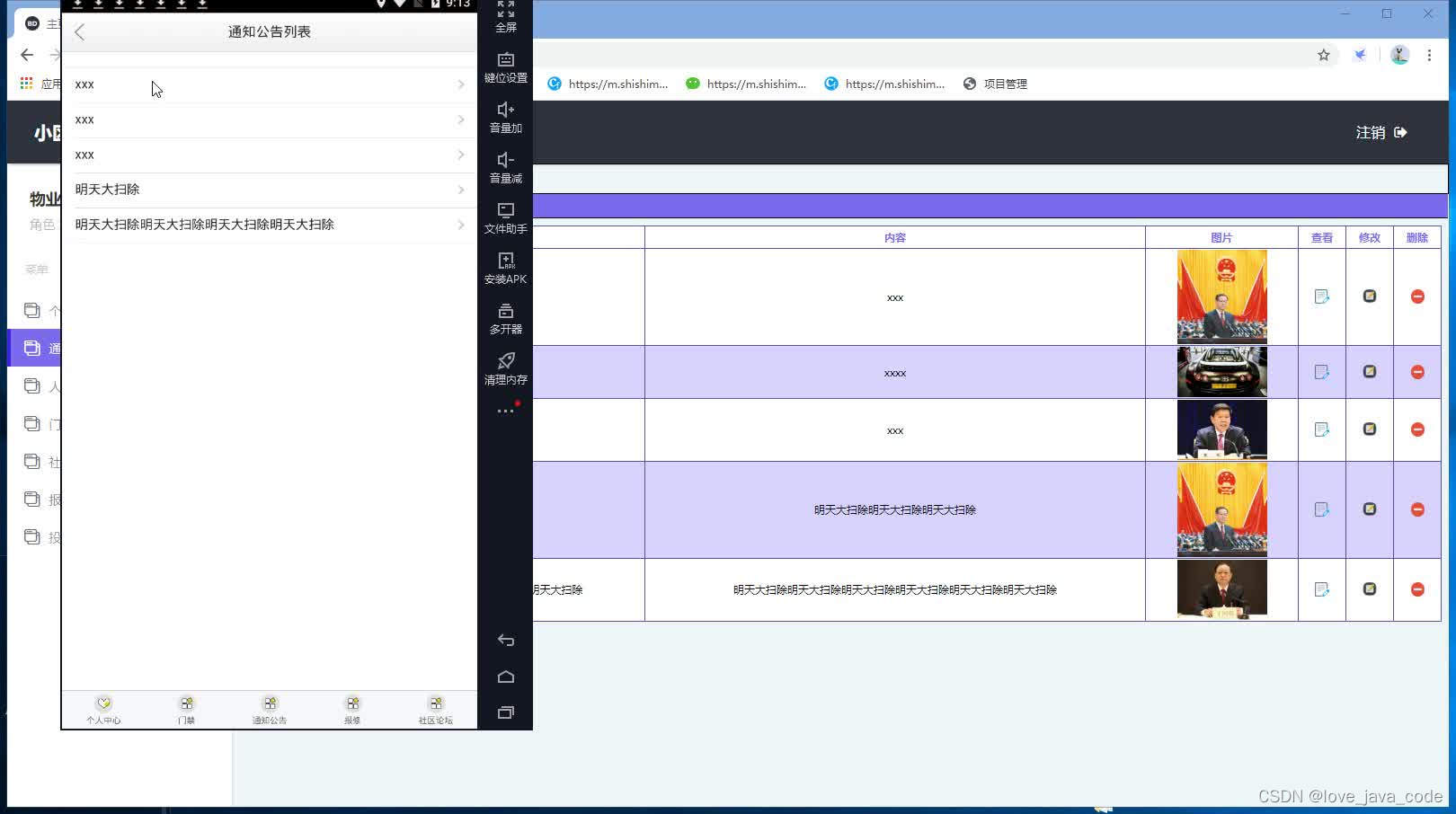The width and height of the screenshot is (1456, 814).
Task: Open 通知公告 tab in app bottom bar
Action: pos(270,710)
